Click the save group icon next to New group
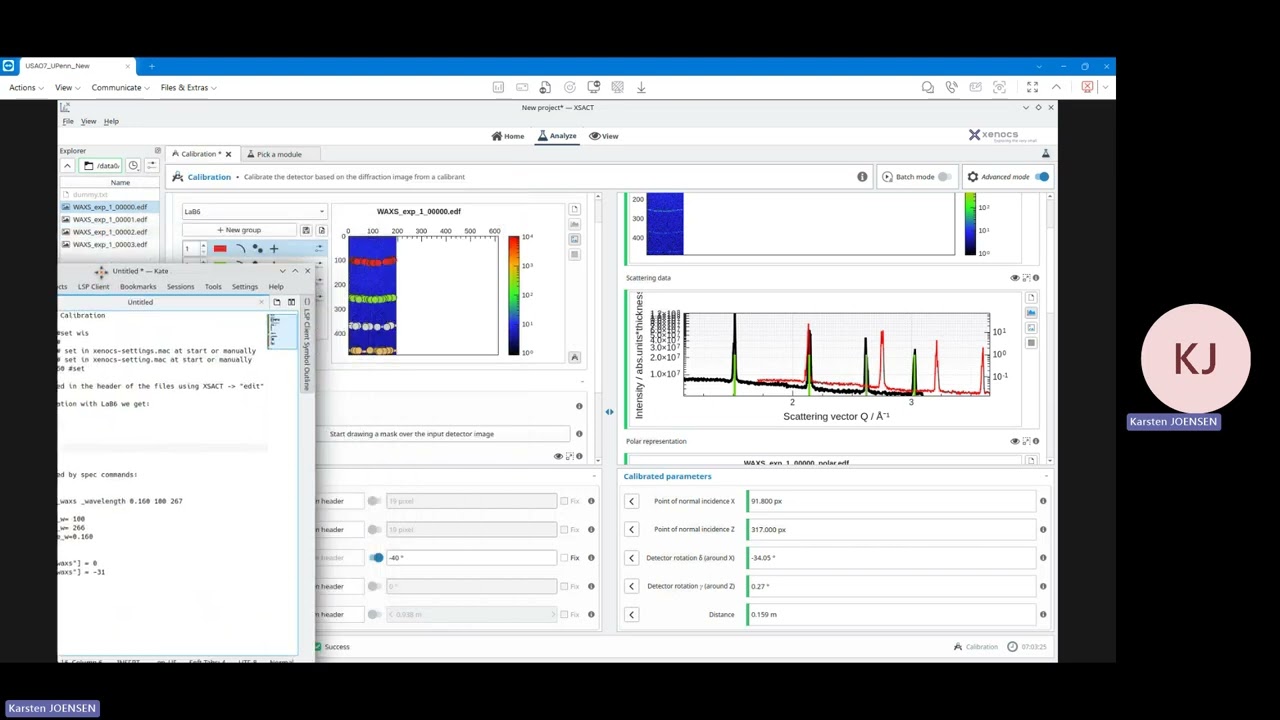 tap(307, 230)
